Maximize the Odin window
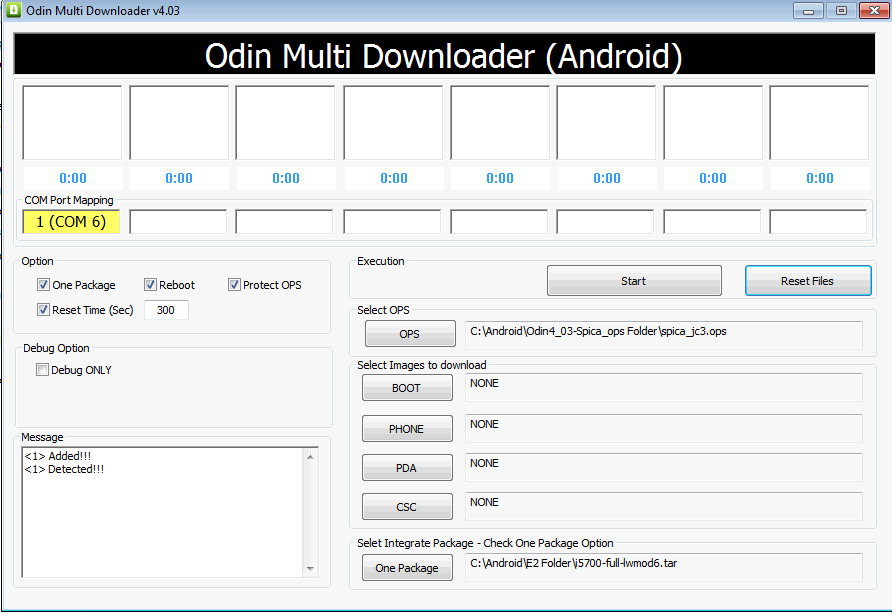 click(841, 10)
